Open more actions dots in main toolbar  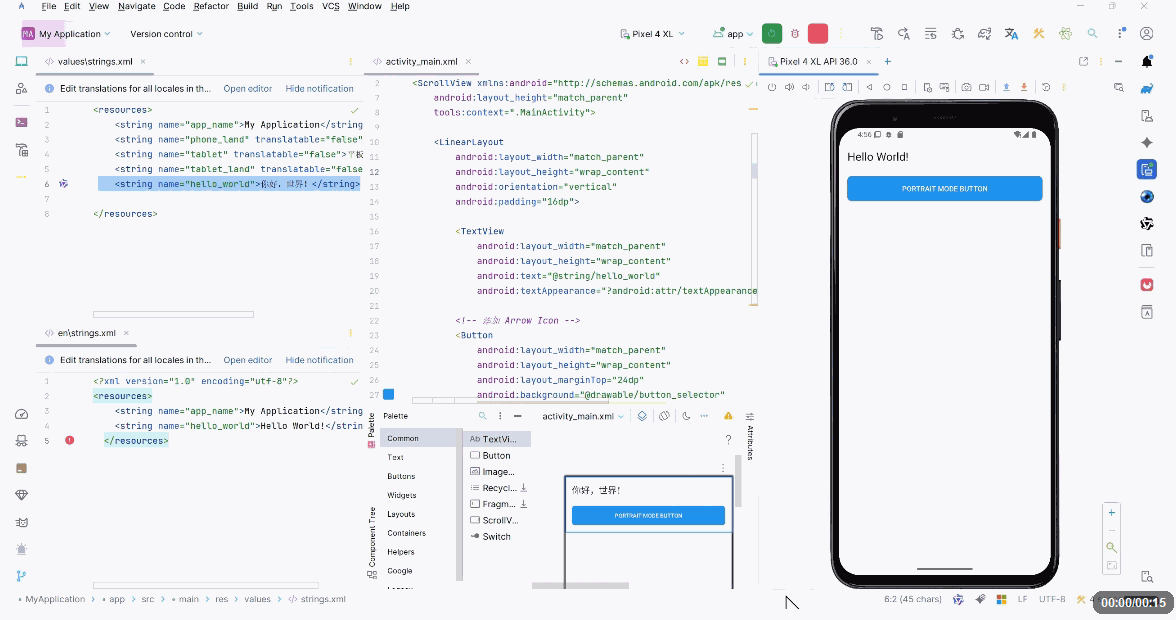pyautogui.click(x=1121, y=34)
